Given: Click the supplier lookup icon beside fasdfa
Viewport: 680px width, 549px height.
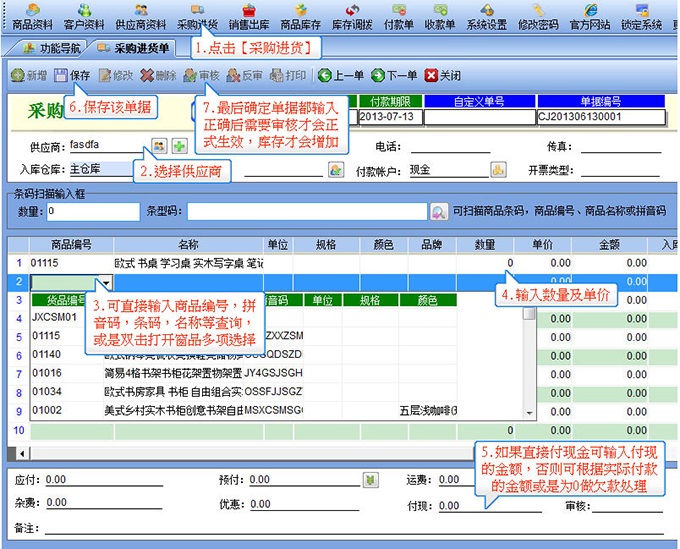Looking at the screenshot, I should coord(159,145).
